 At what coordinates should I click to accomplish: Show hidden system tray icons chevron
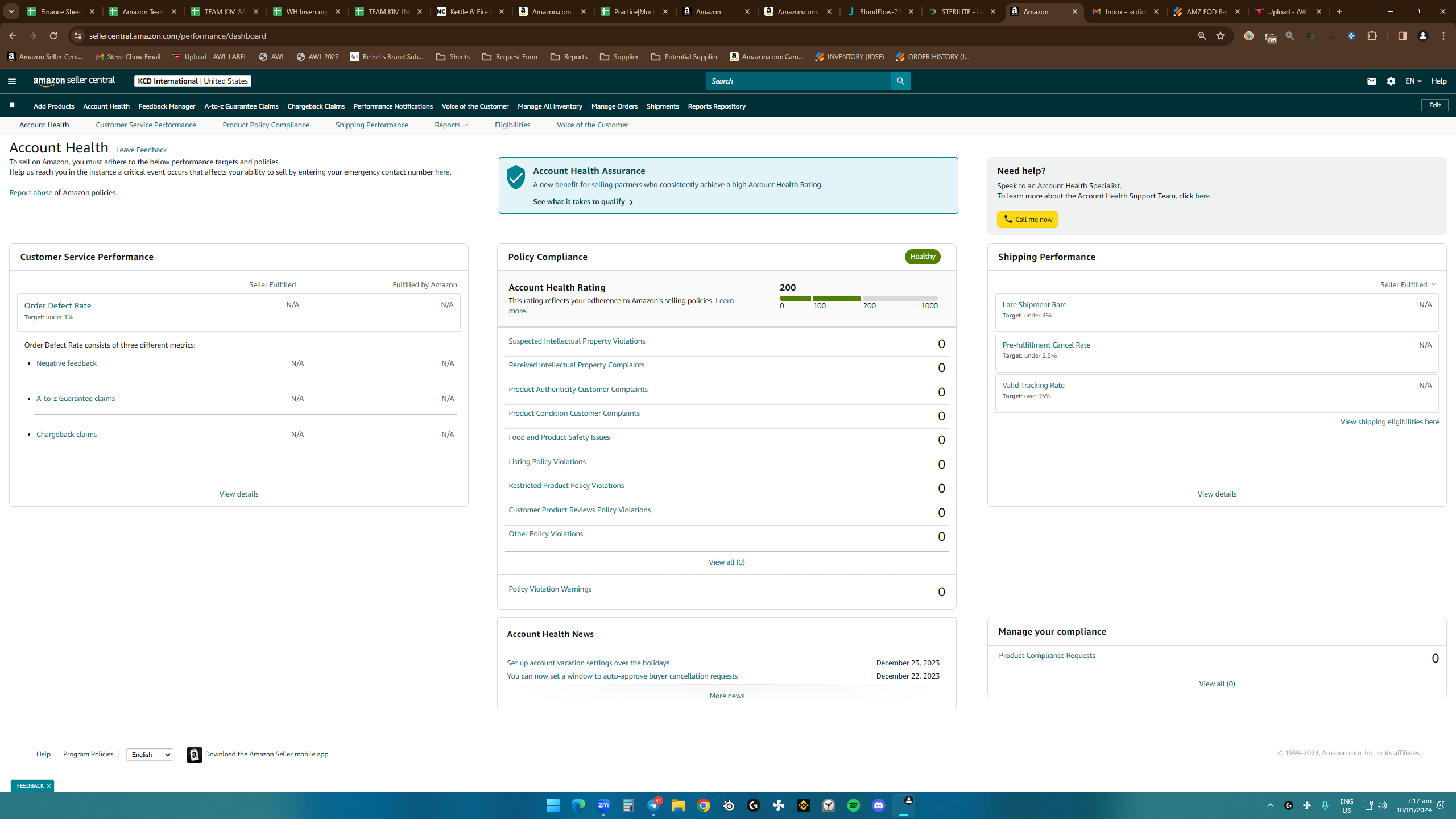pos(1270,805)
